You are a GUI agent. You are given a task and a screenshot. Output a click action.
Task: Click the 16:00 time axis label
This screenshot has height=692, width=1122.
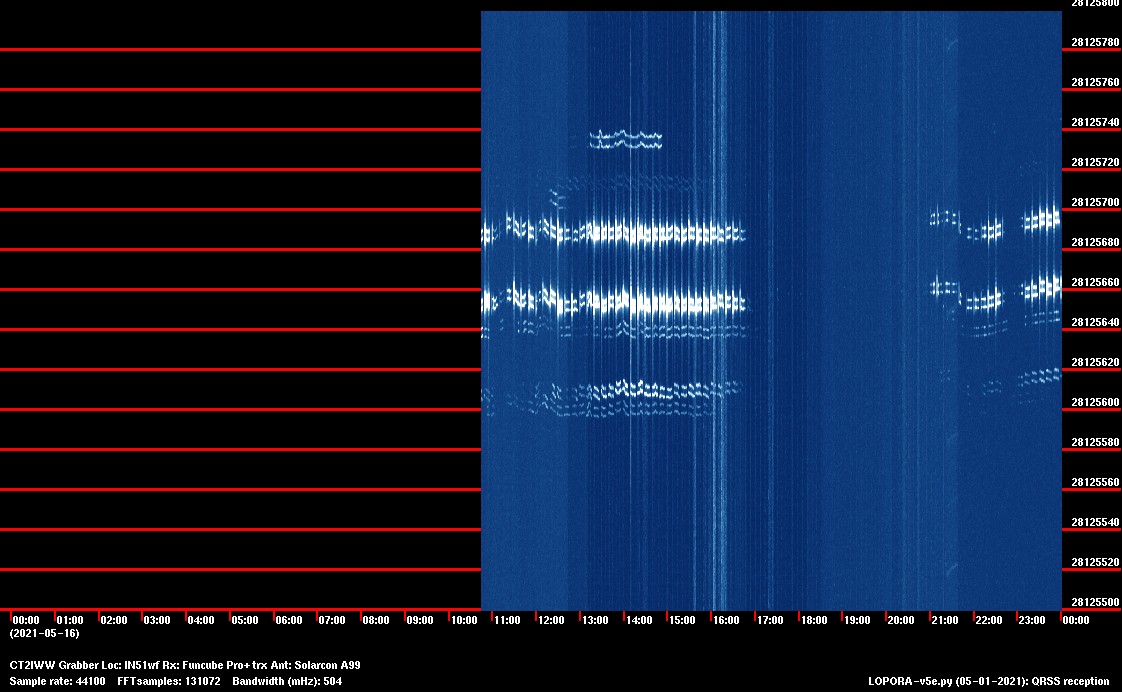point(726,620)
